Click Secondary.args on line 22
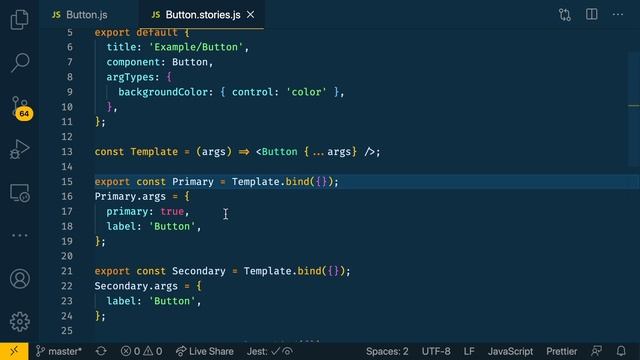Screen dimensions: 640x360 (x=136, y=286)
